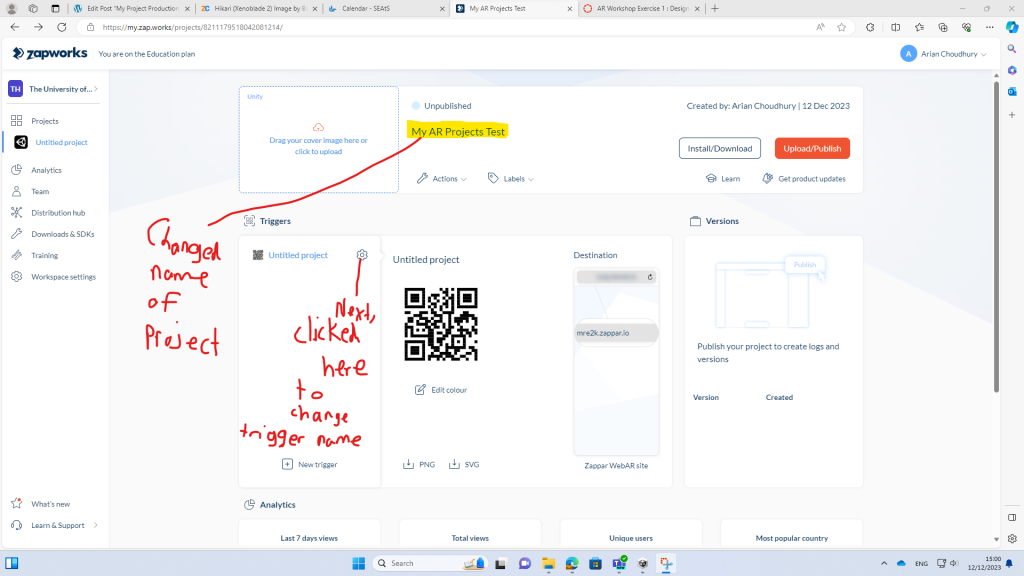
Task: Click the Windows Start button
Action: click(x=357, y=563)
